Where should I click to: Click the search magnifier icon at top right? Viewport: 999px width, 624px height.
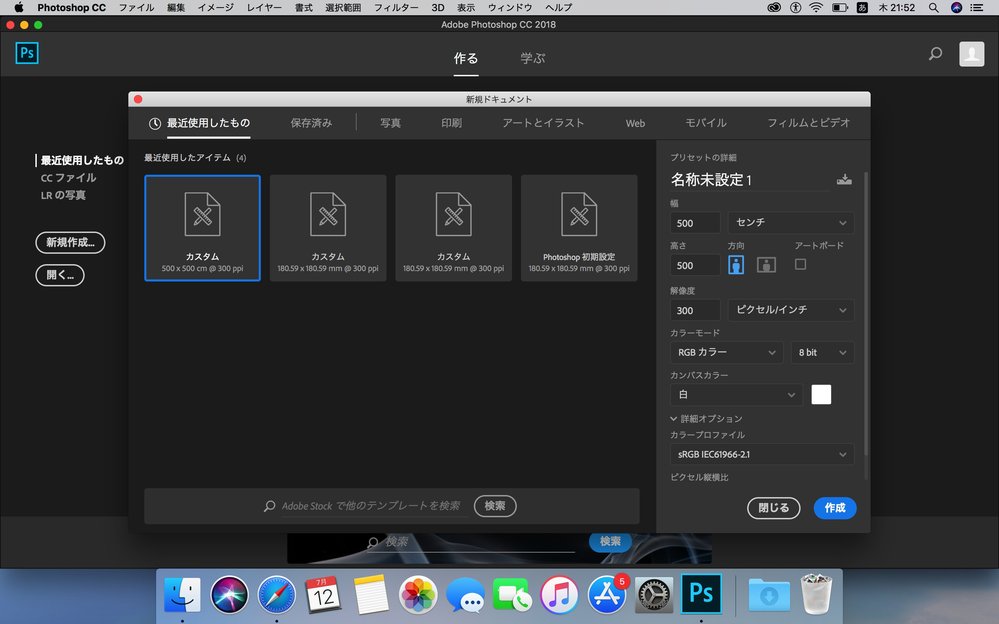[x=935, y=54]
